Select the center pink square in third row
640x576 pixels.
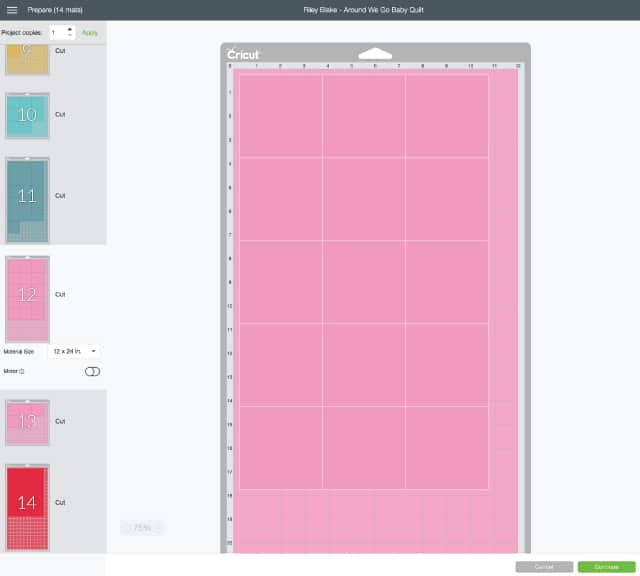364,282
